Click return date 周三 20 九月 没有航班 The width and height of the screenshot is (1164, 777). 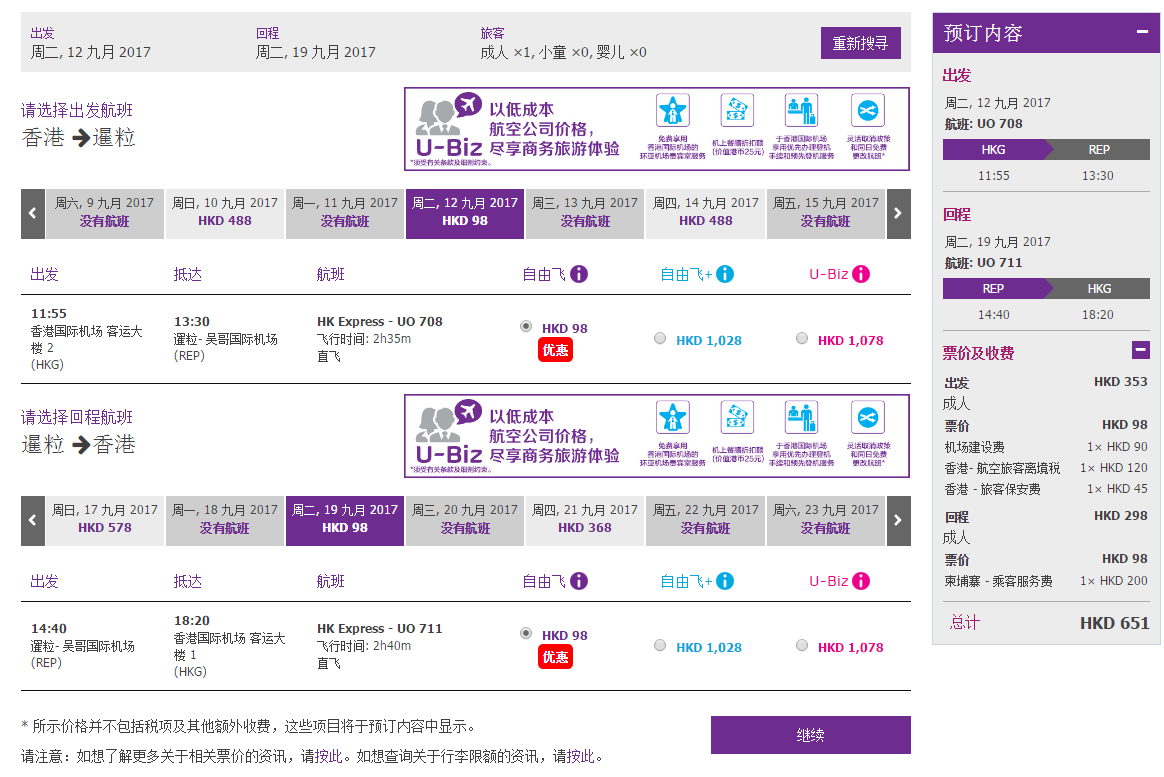[465, 521]
